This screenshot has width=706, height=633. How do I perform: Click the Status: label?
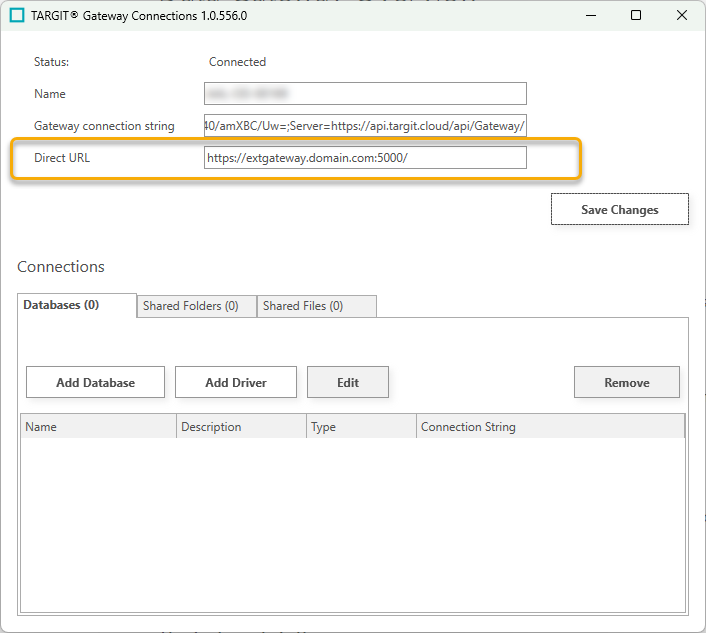pyautogui.click(x=52, y=62)
